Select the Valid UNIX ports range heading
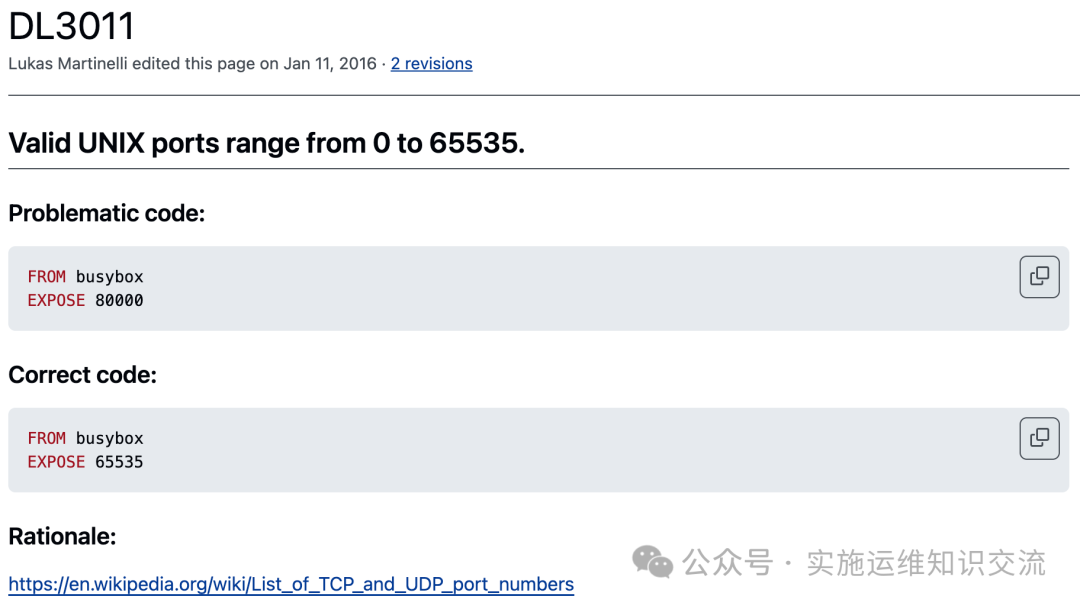This screenshot has width=1080, height=606. (x=267, y=143)
